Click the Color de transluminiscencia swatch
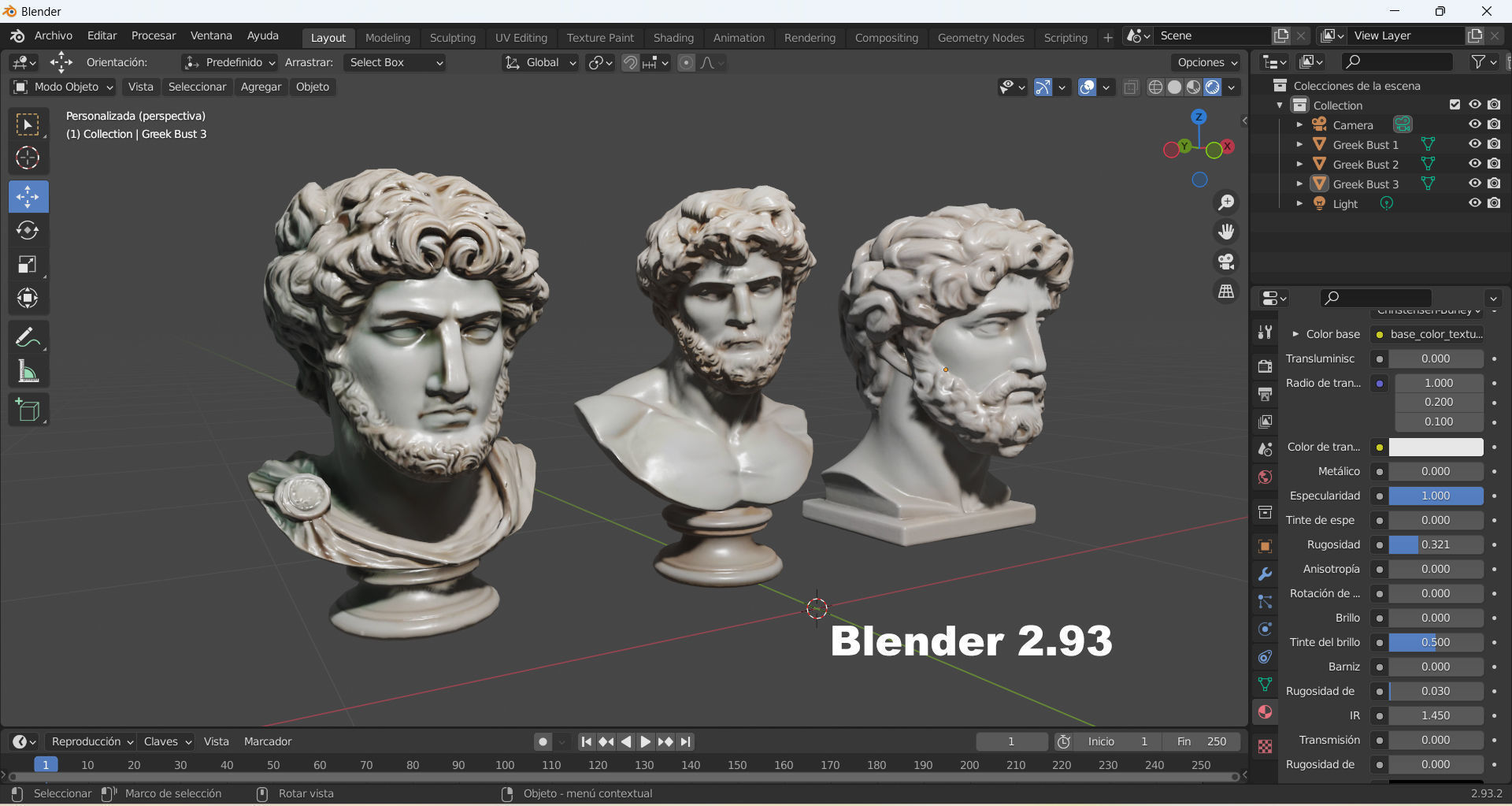 [x=1436, y=447]
